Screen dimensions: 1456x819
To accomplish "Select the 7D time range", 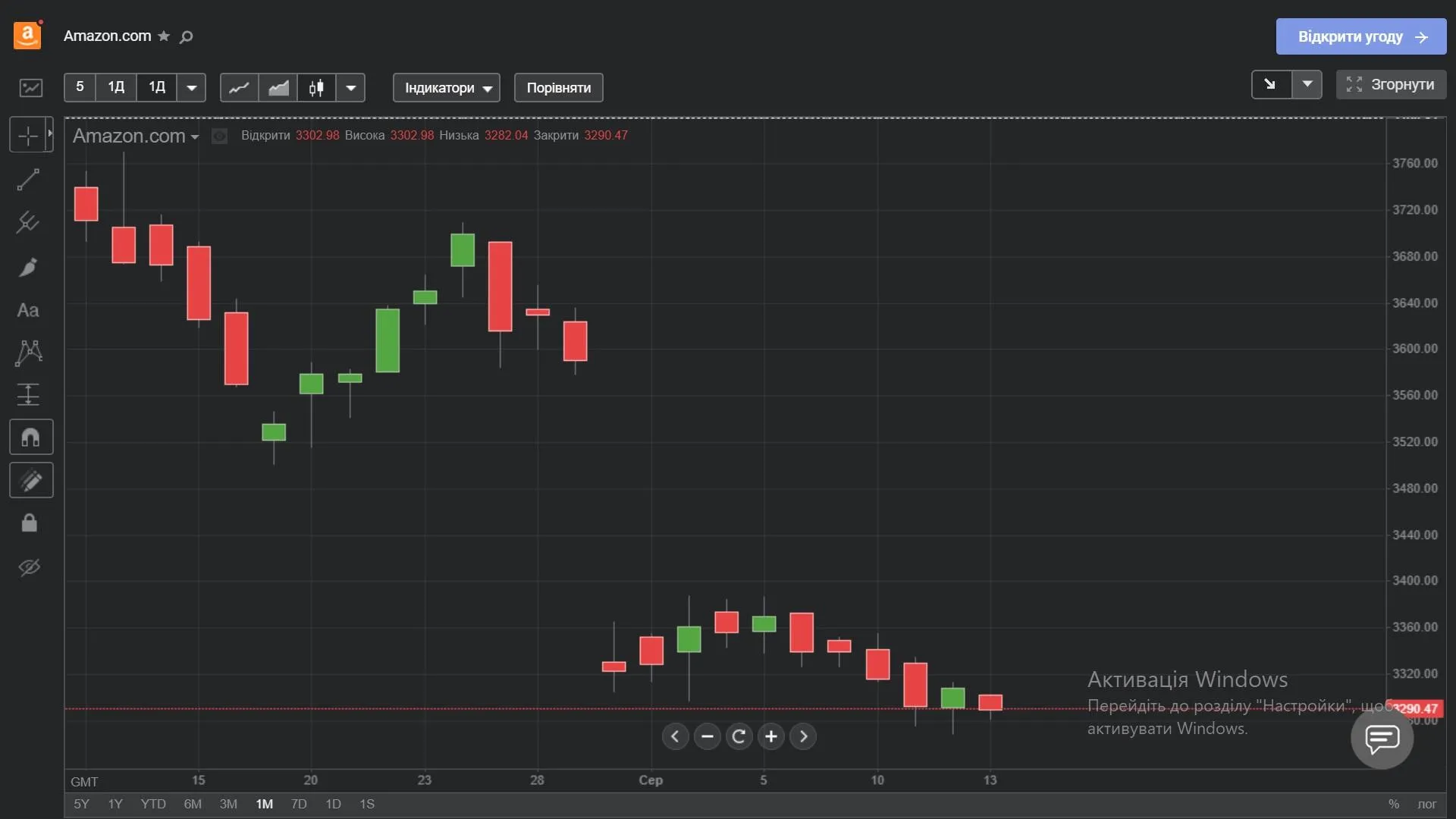I will pos(299,804).
